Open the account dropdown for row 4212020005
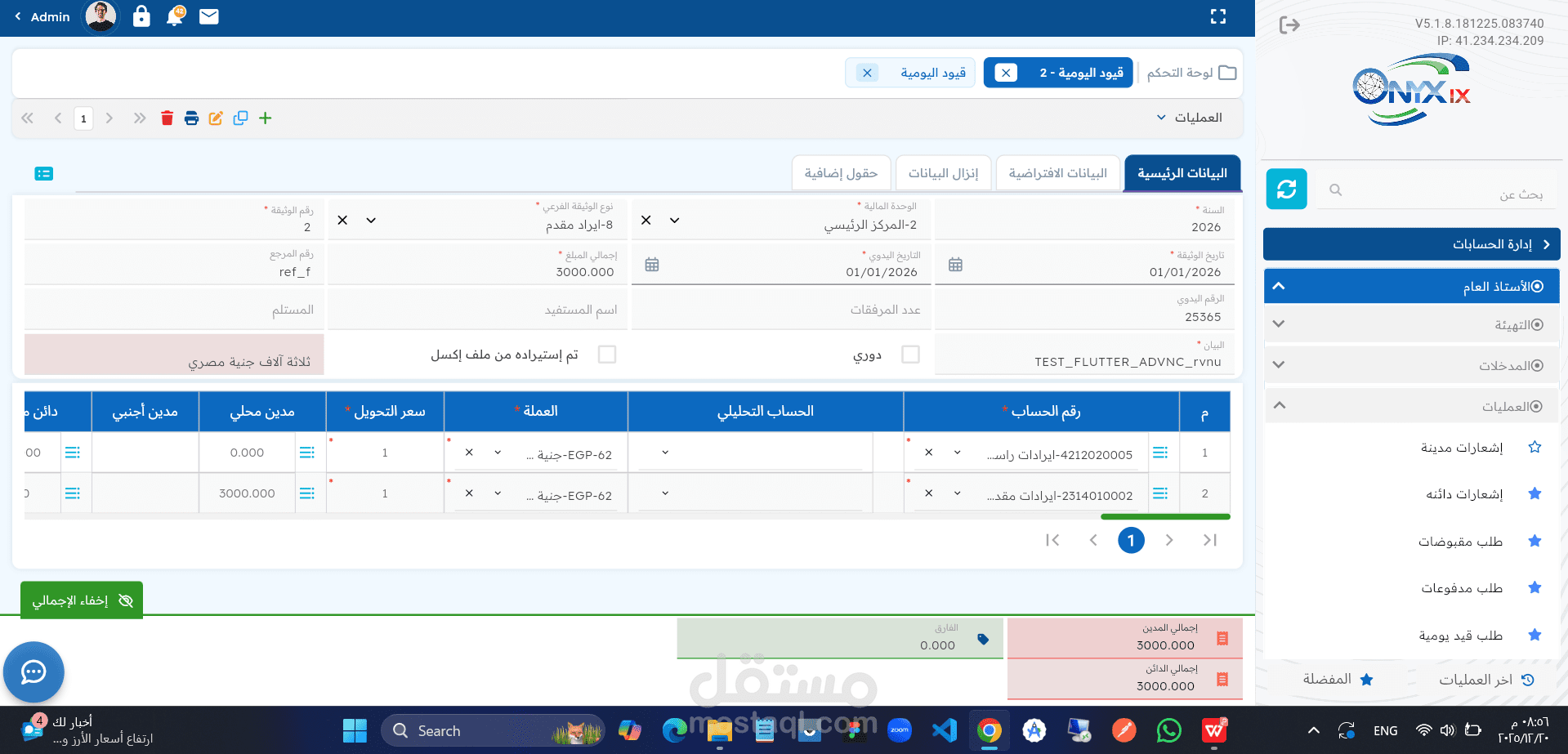The width and height of the screenshot is (1568, 754). [x=958, y=453]
